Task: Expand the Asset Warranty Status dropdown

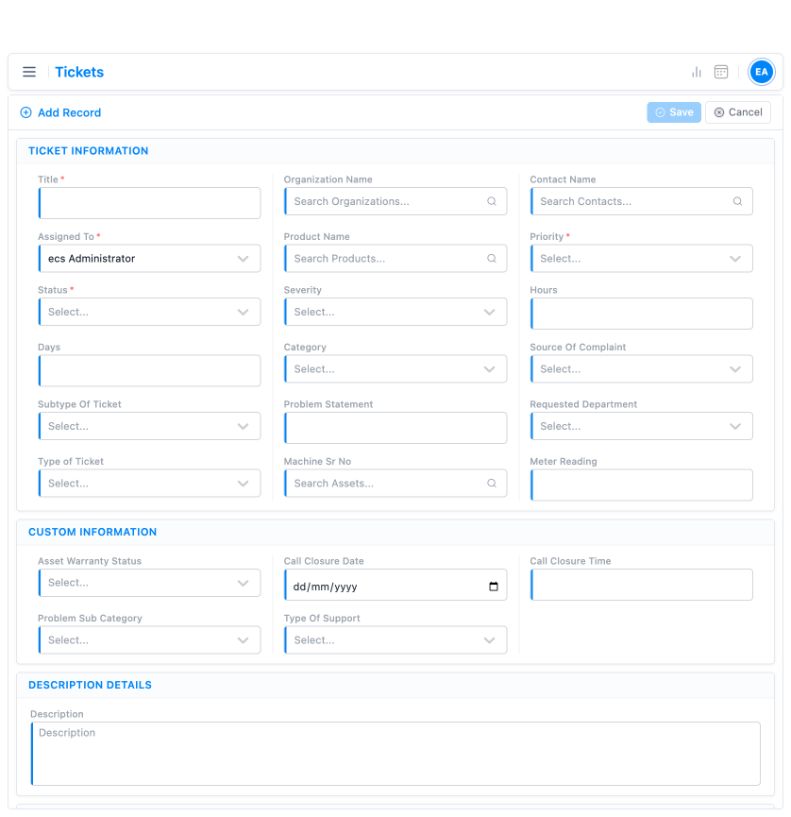Action: [x=150, y=583]
